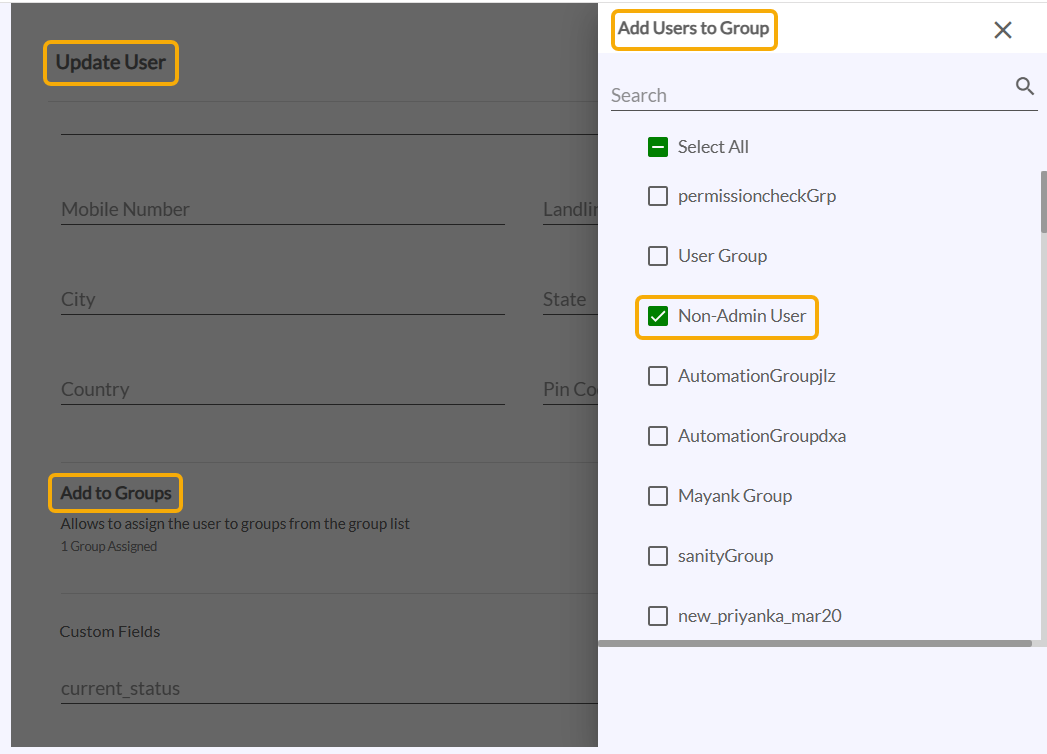This screenshot has width=1047, height=754.
Task: Click the City input field
Action: pos(282,299)
